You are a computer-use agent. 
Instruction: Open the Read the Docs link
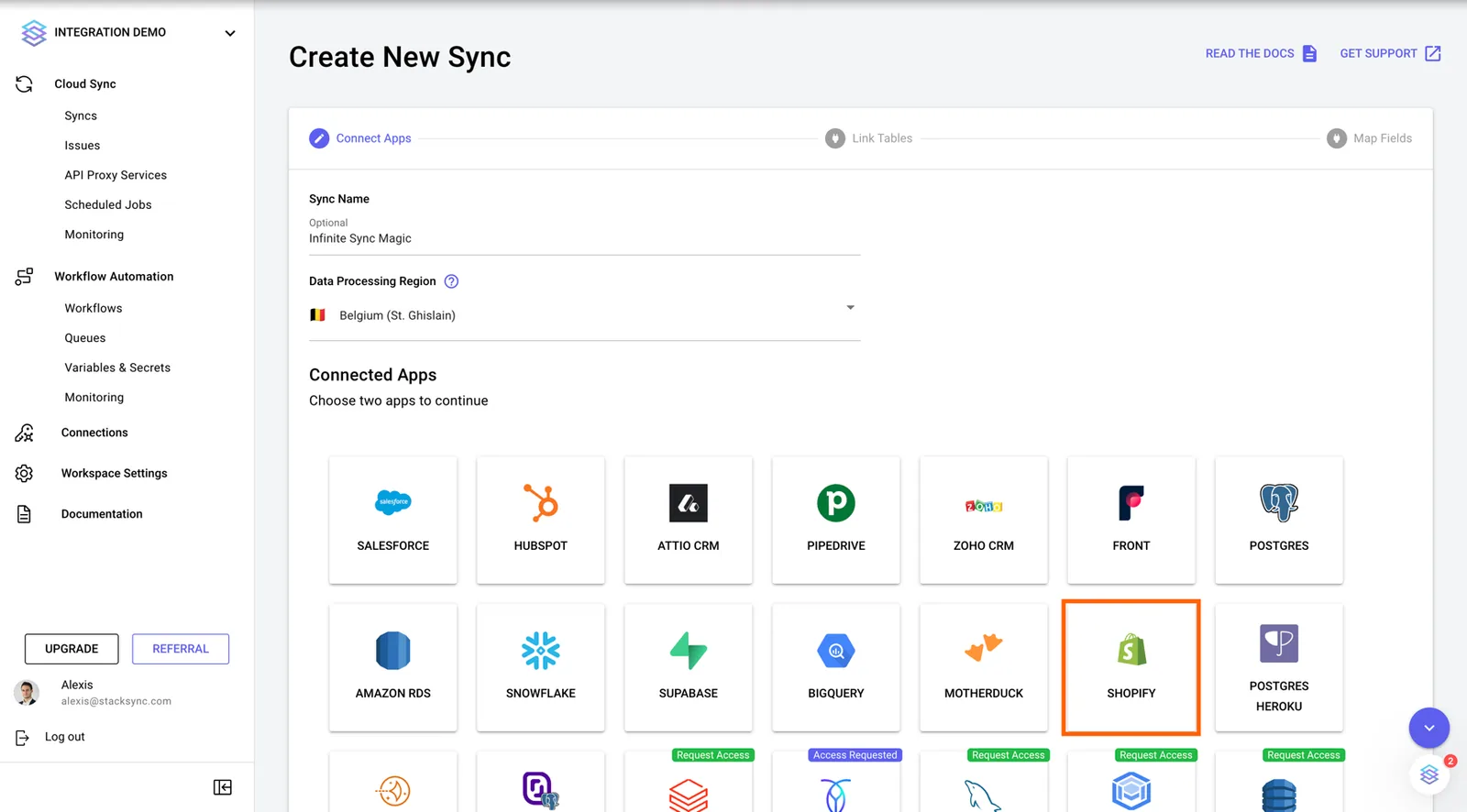pyautogui.click(x=1261, y=53)
